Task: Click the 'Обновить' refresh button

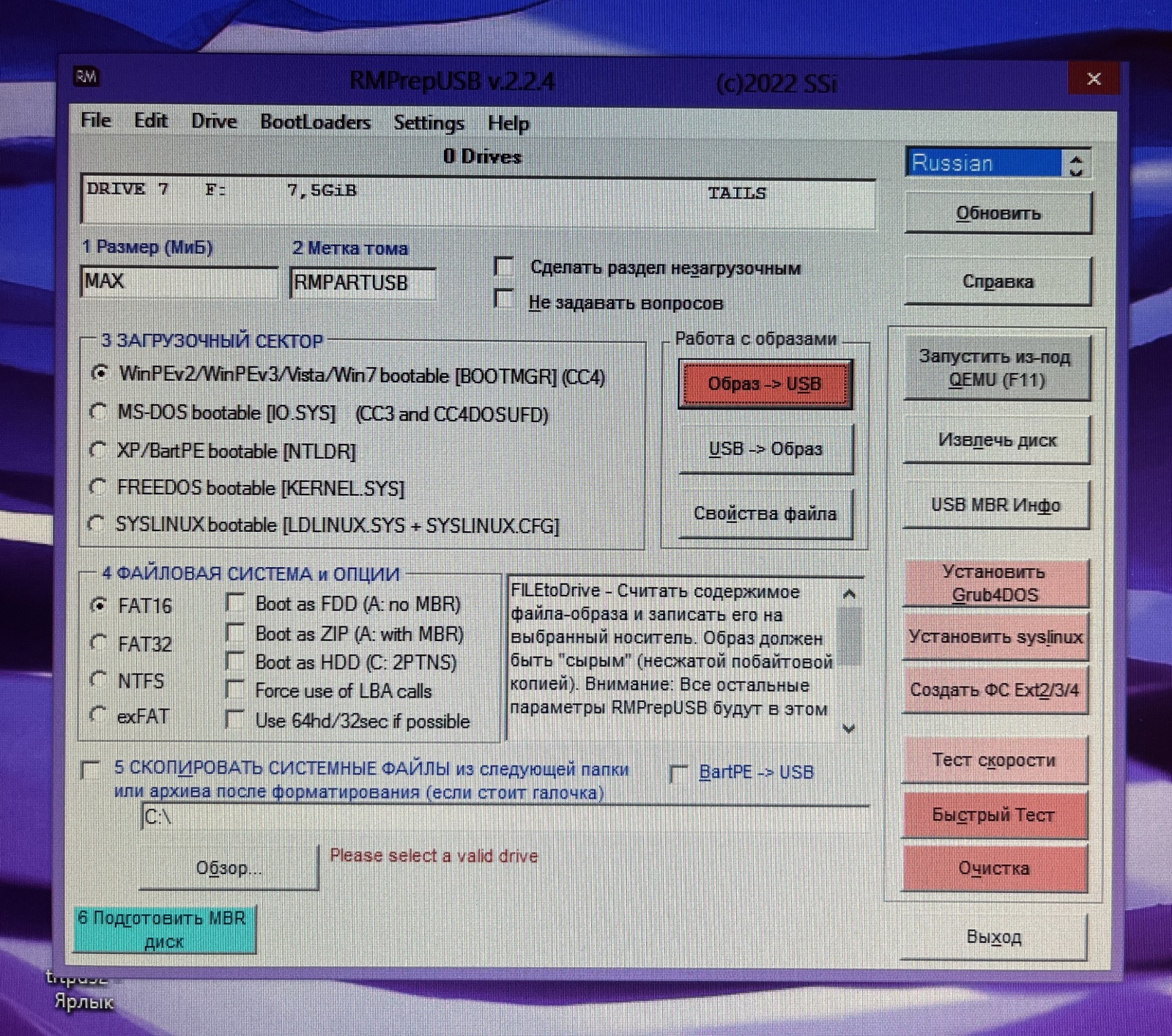Action: pyautogui.click(x=998, y=213)
